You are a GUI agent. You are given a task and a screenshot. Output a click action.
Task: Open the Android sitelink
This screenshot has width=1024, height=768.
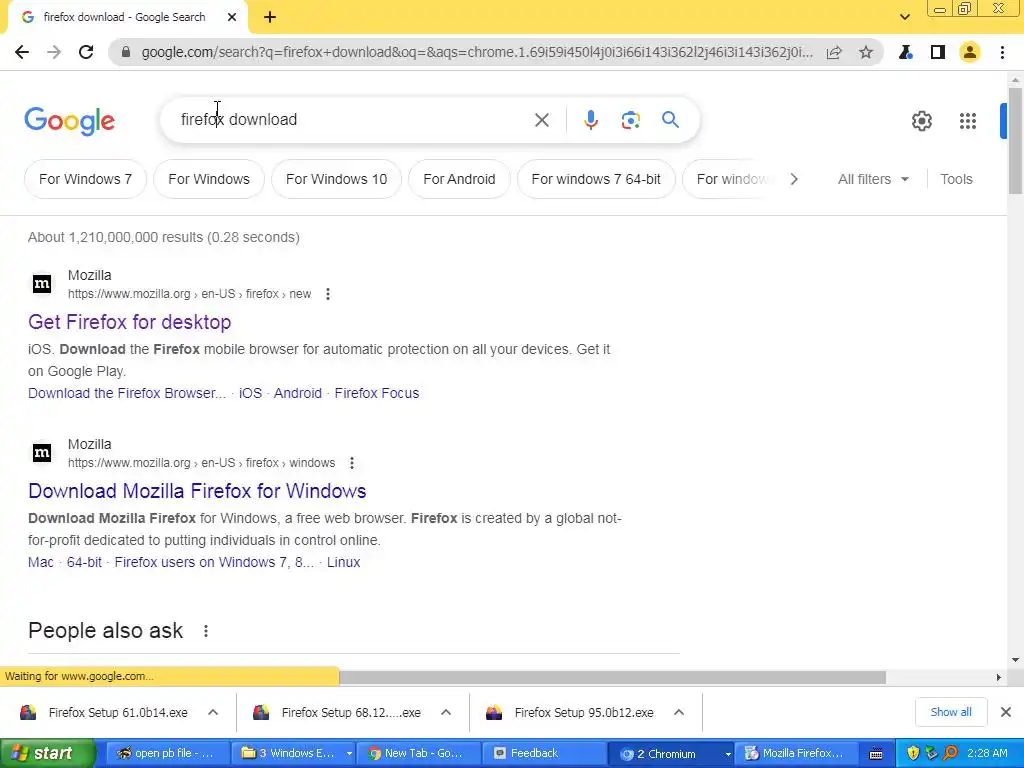[x=298, y=393]
